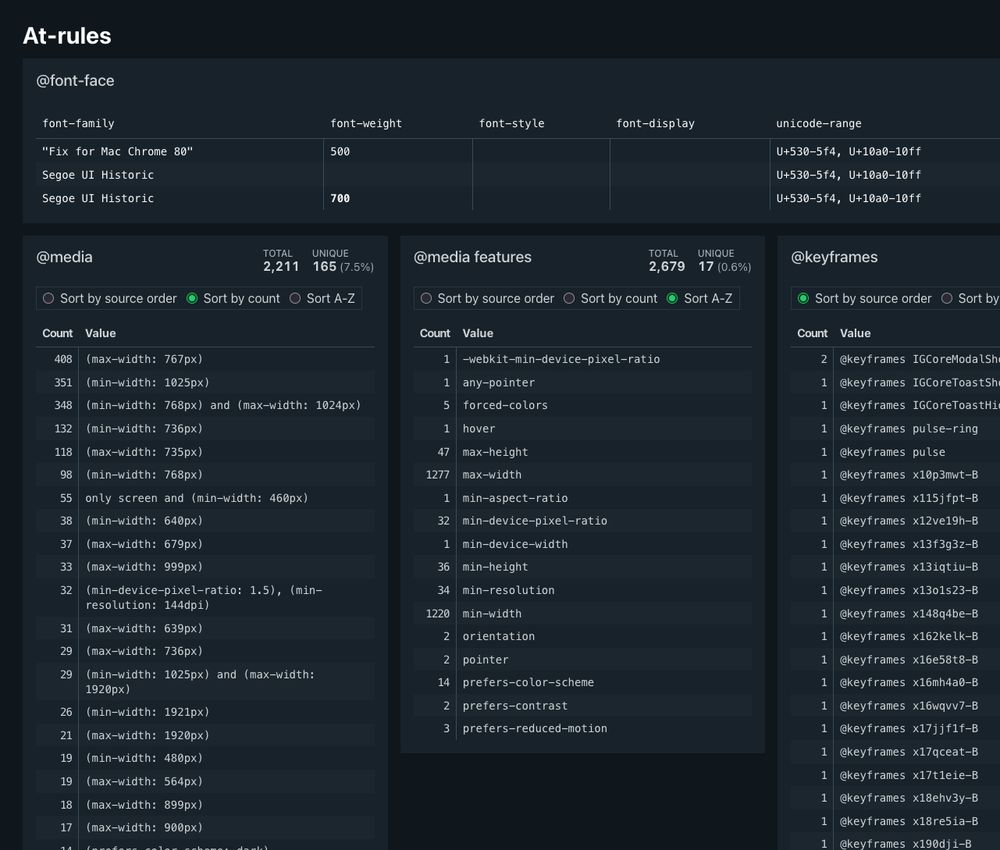Click the @media features panel title
Viewport: 1000px width, 850px height.
[x=473, y=257]
